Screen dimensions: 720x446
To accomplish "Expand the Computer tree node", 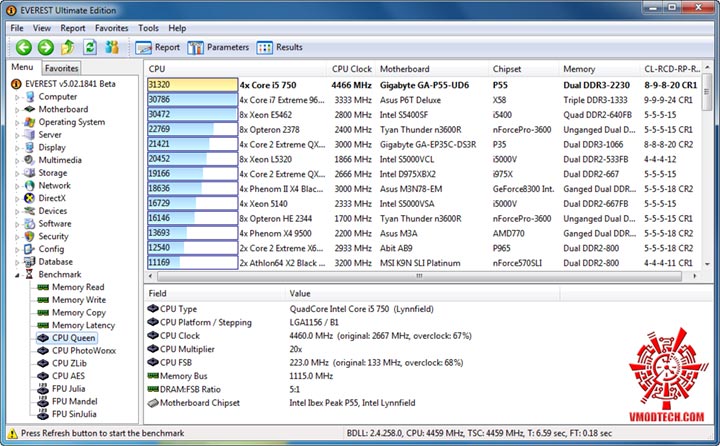I will (17, 97).
